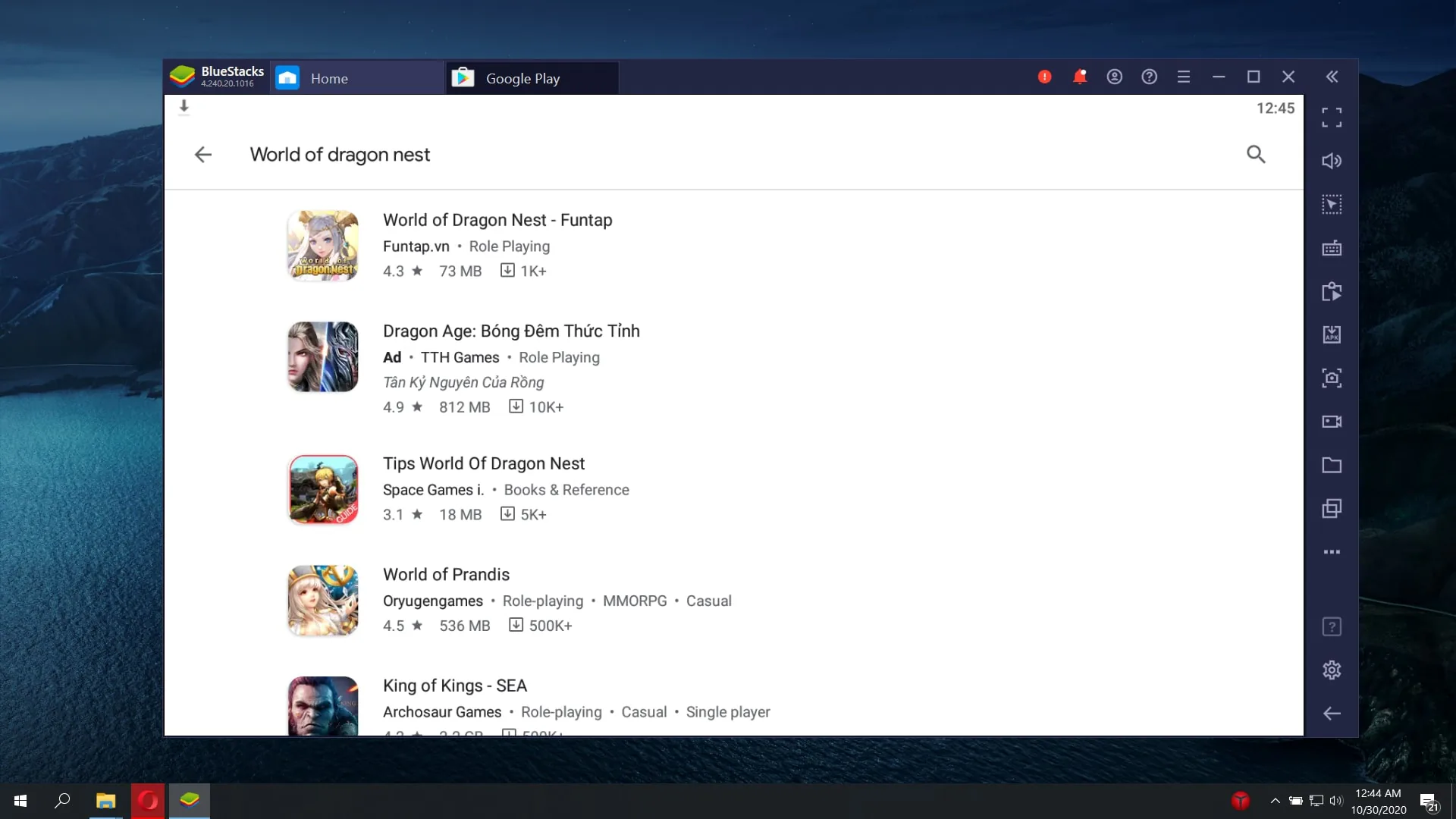Open Tips World Of Dragon Nest thumbnail
This screenshot has width=1456, height=819.
click(x=322, y=490)
